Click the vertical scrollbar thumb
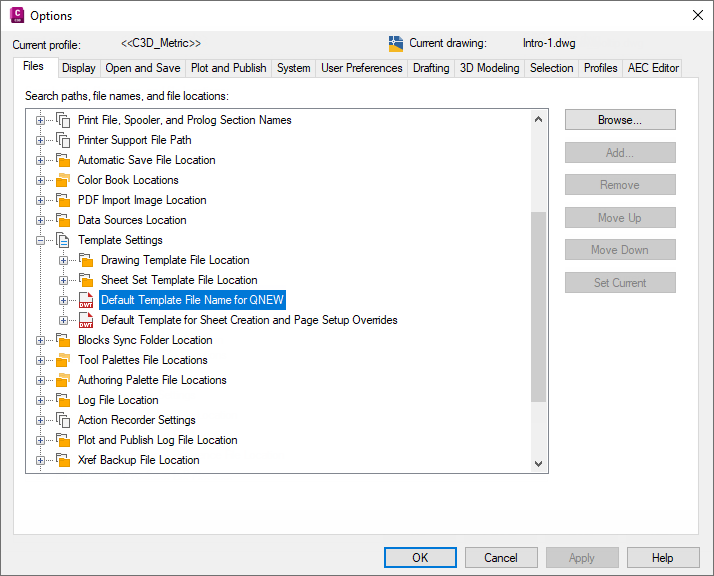 (x=538, y=306)
